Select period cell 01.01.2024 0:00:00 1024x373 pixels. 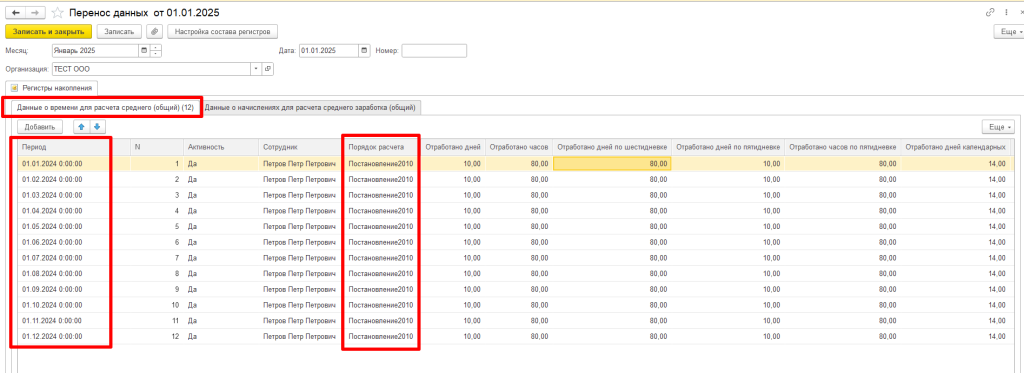[x=73, y=163]
